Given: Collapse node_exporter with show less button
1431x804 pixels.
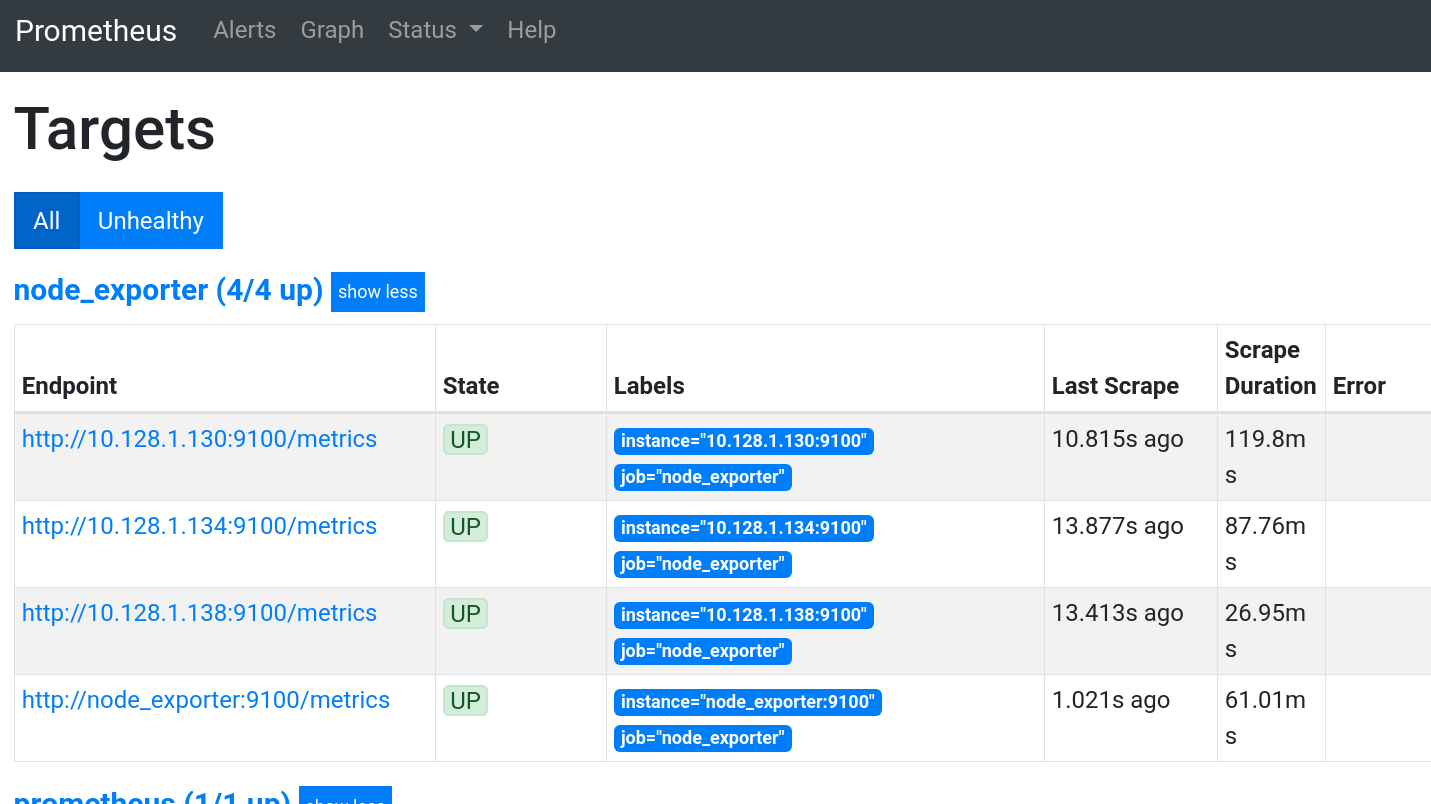Looking at the screenshot, I should pos(377,292).
